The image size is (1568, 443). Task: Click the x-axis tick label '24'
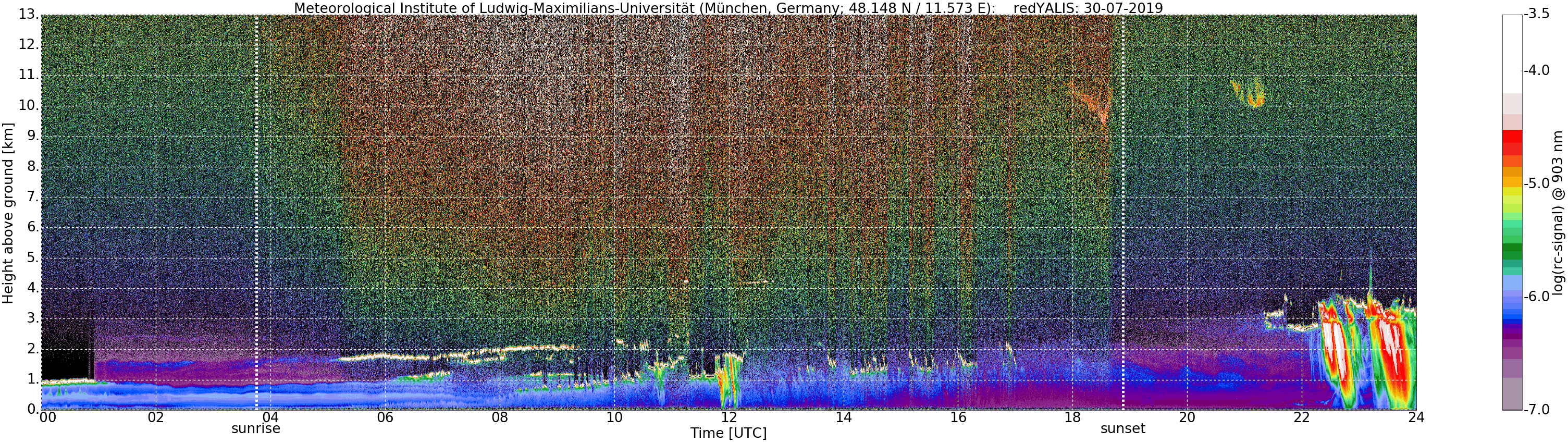pos(1416,417)
